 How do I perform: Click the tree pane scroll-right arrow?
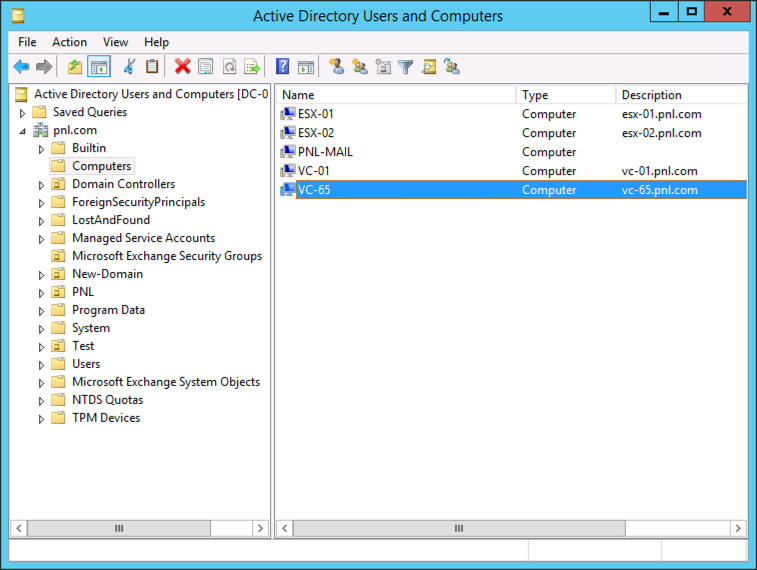[260, 528]
